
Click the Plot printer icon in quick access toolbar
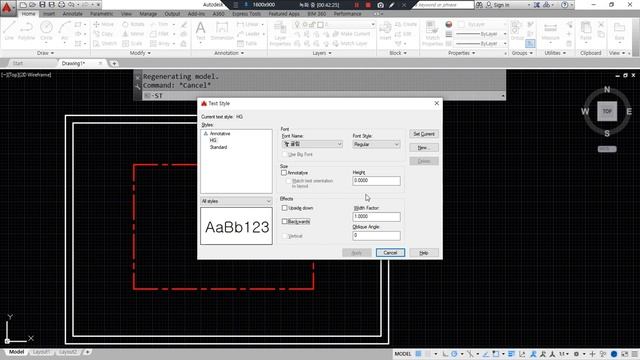coord(61,5)
